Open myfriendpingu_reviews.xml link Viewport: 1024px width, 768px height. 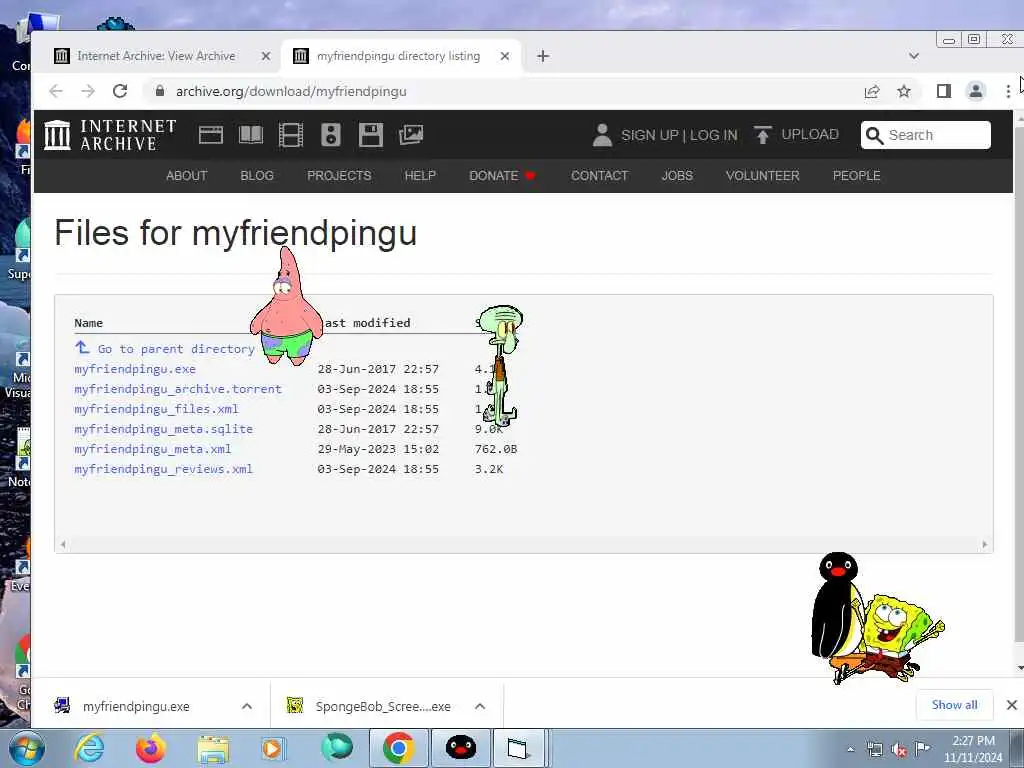click(163, 469)
